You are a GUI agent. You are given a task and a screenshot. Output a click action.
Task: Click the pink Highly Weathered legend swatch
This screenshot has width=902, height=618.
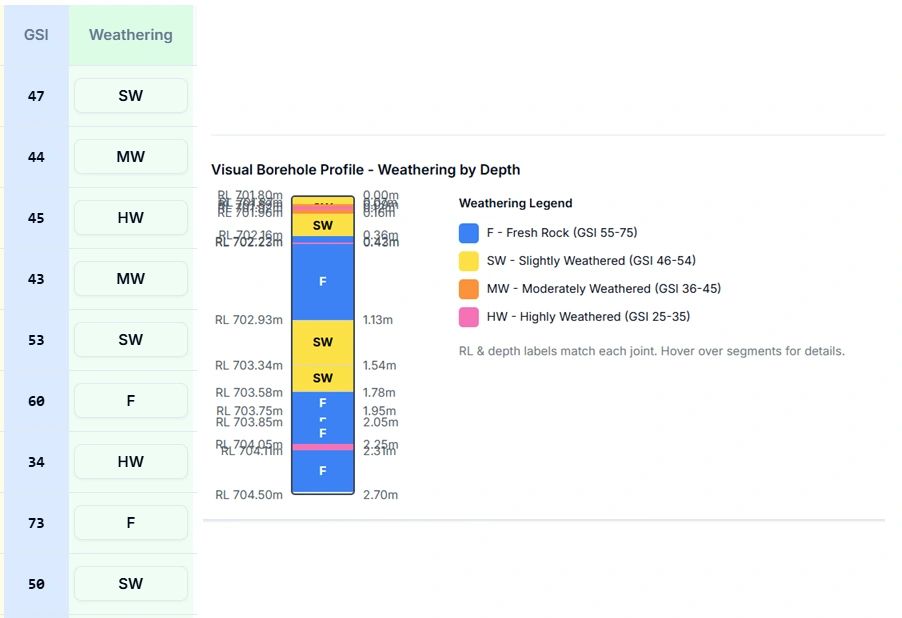(468, 317)
